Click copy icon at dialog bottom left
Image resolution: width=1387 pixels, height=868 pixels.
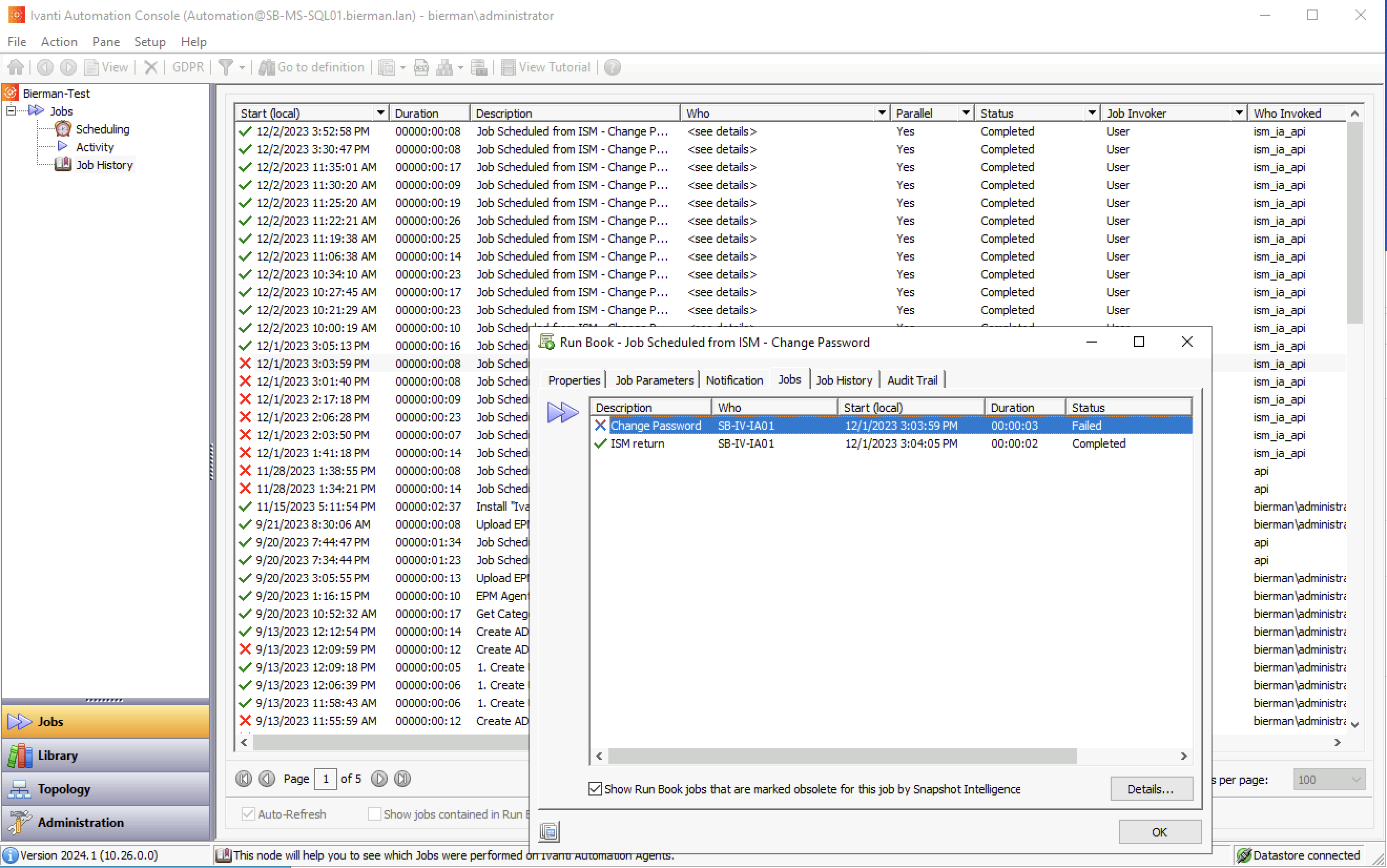click(549, 831)
